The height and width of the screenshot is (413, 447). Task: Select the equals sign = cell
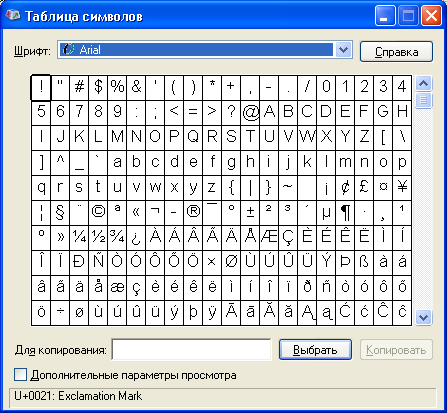pos(193,112)
